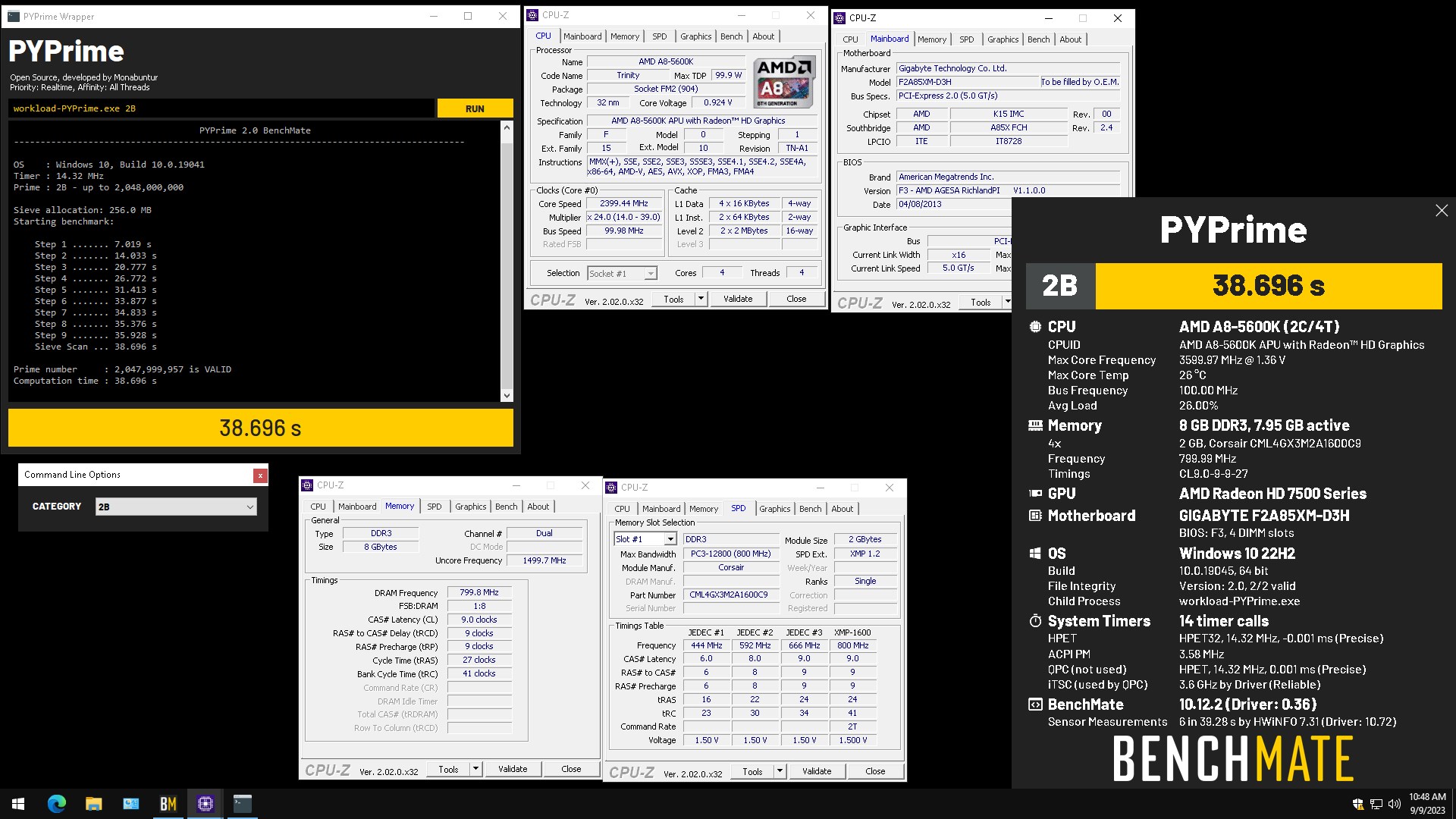
Task: Open the control mail taskbar app icon
Action: coord(130,804)
